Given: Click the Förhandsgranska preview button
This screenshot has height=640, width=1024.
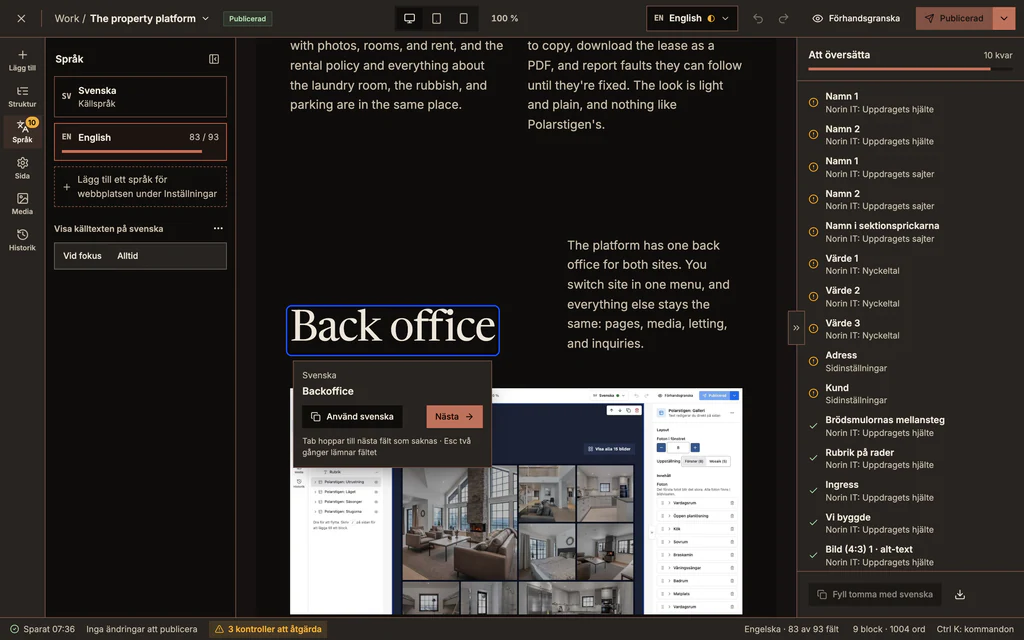Looking at the screenshot, I should coord(856,18).
